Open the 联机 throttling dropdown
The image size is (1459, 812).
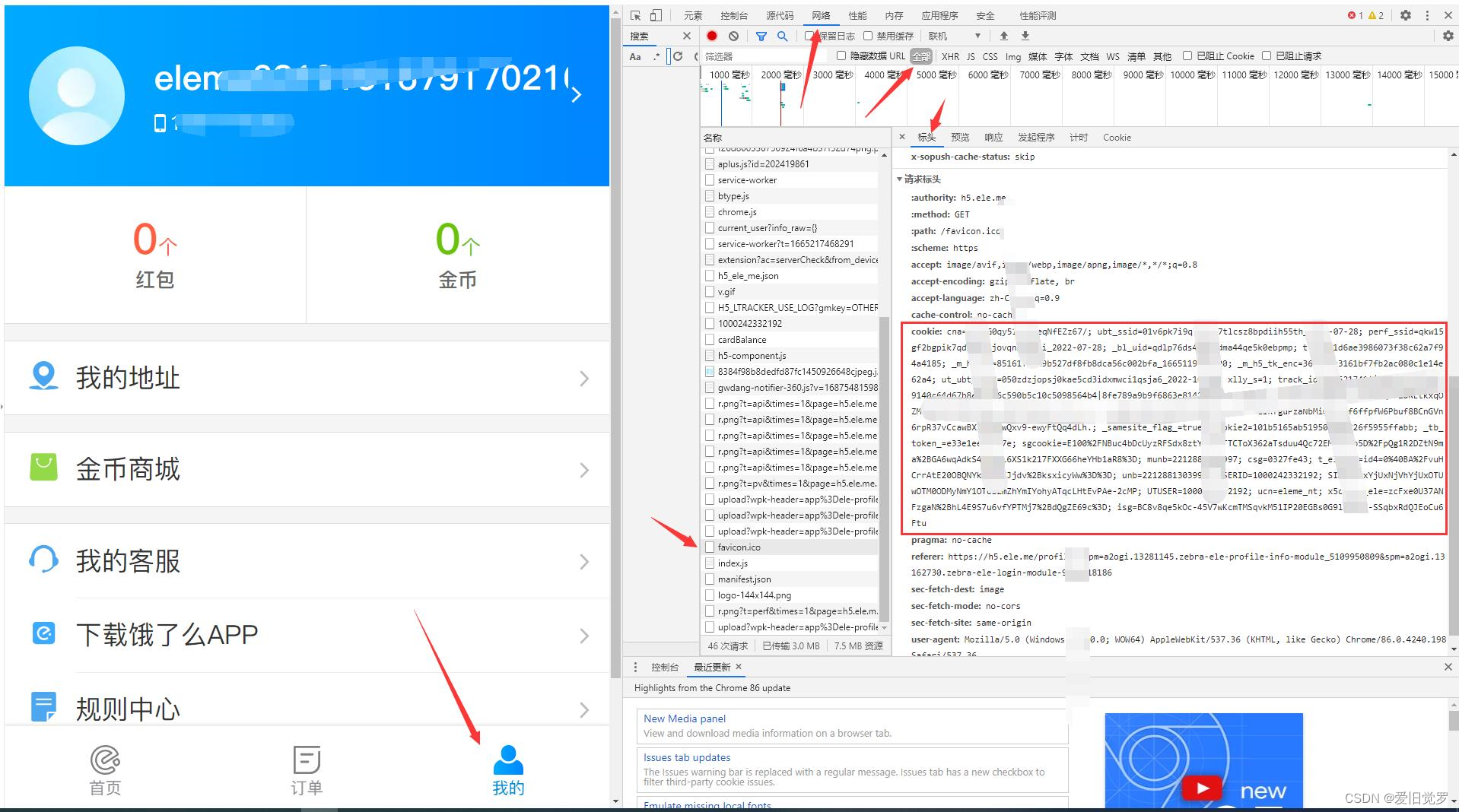coord(955,36)
